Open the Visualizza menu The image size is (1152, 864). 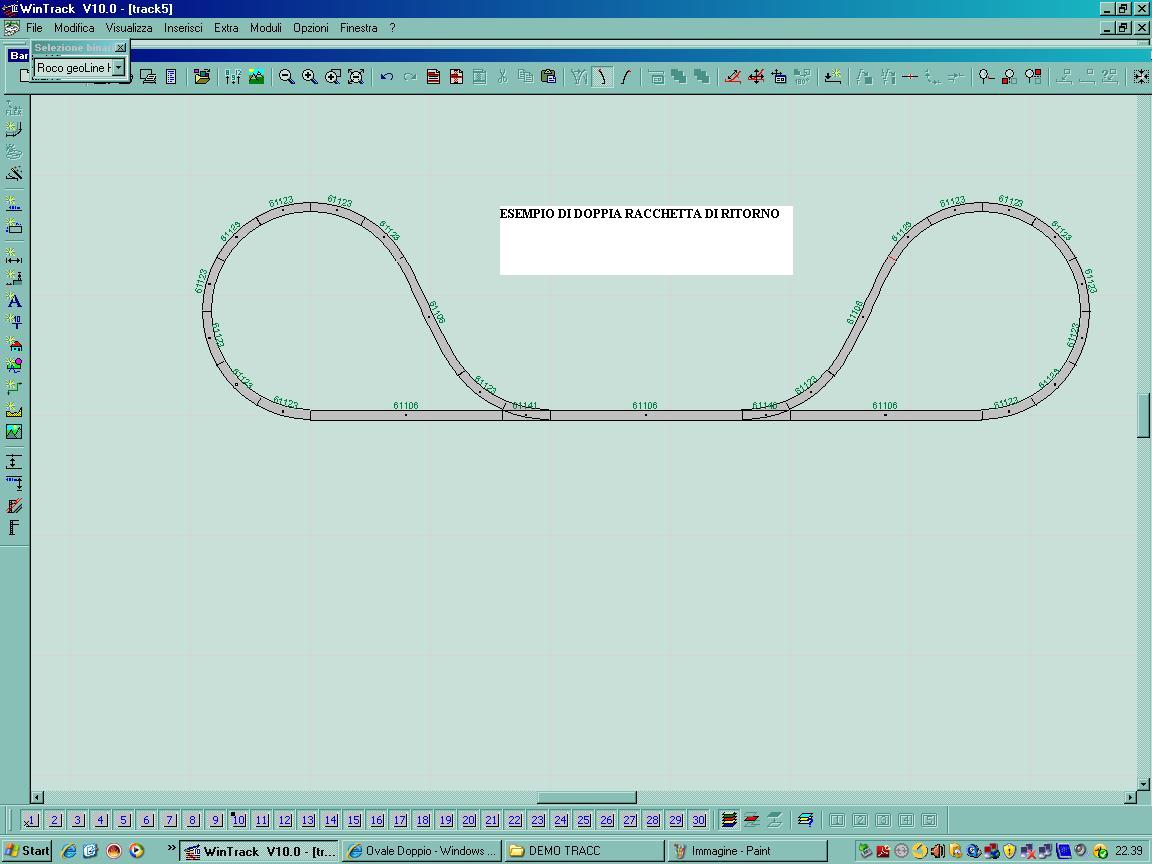point(129,28)
